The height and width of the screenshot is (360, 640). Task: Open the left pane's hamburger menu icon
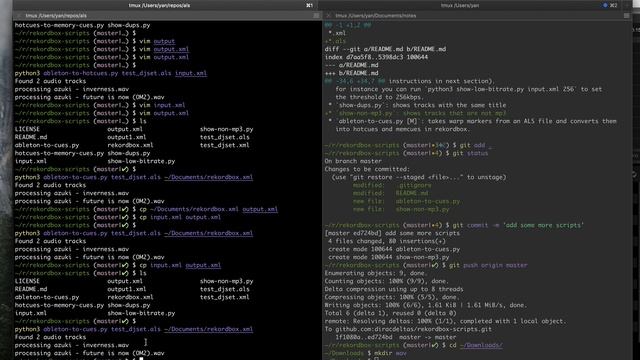click(316, 16)
